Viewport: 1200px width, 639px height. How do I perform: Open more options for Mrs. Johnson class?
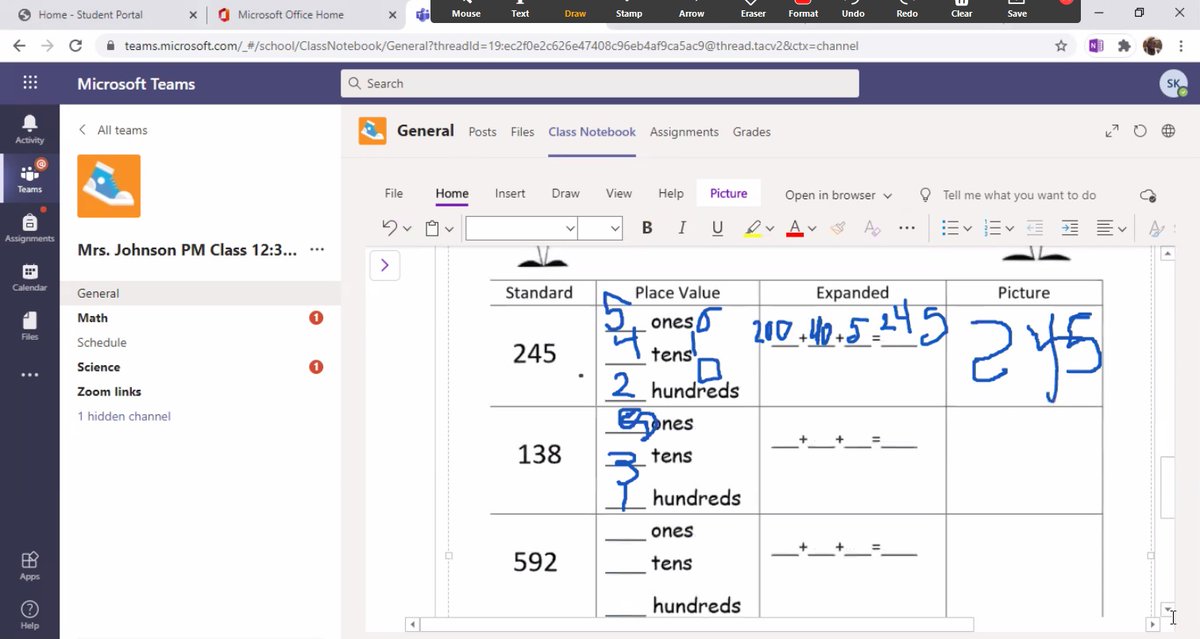tap(317, 250)
